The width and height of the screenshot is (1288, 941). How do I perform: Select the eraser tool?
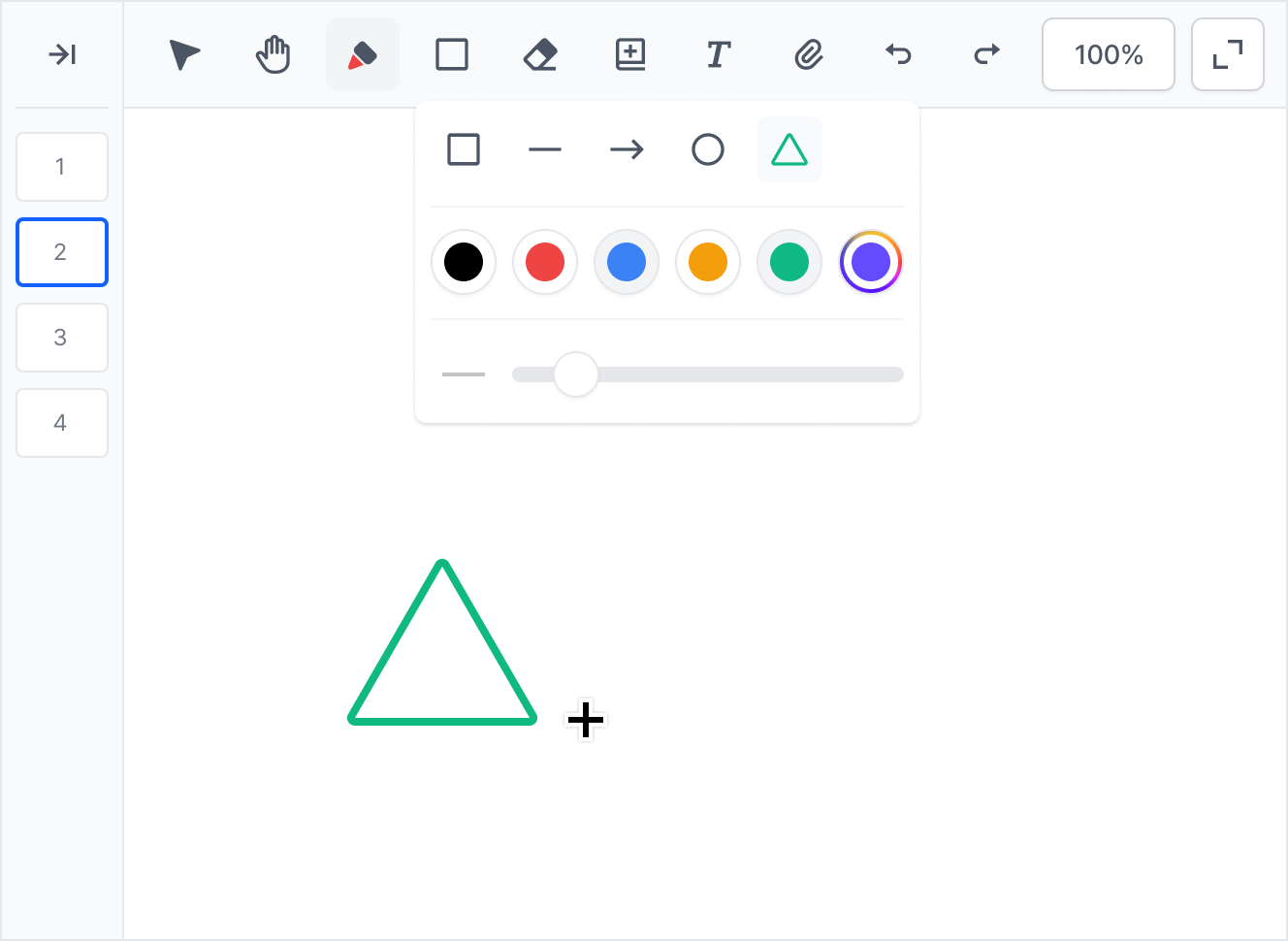pyautogui.click(x=540, y=55)
